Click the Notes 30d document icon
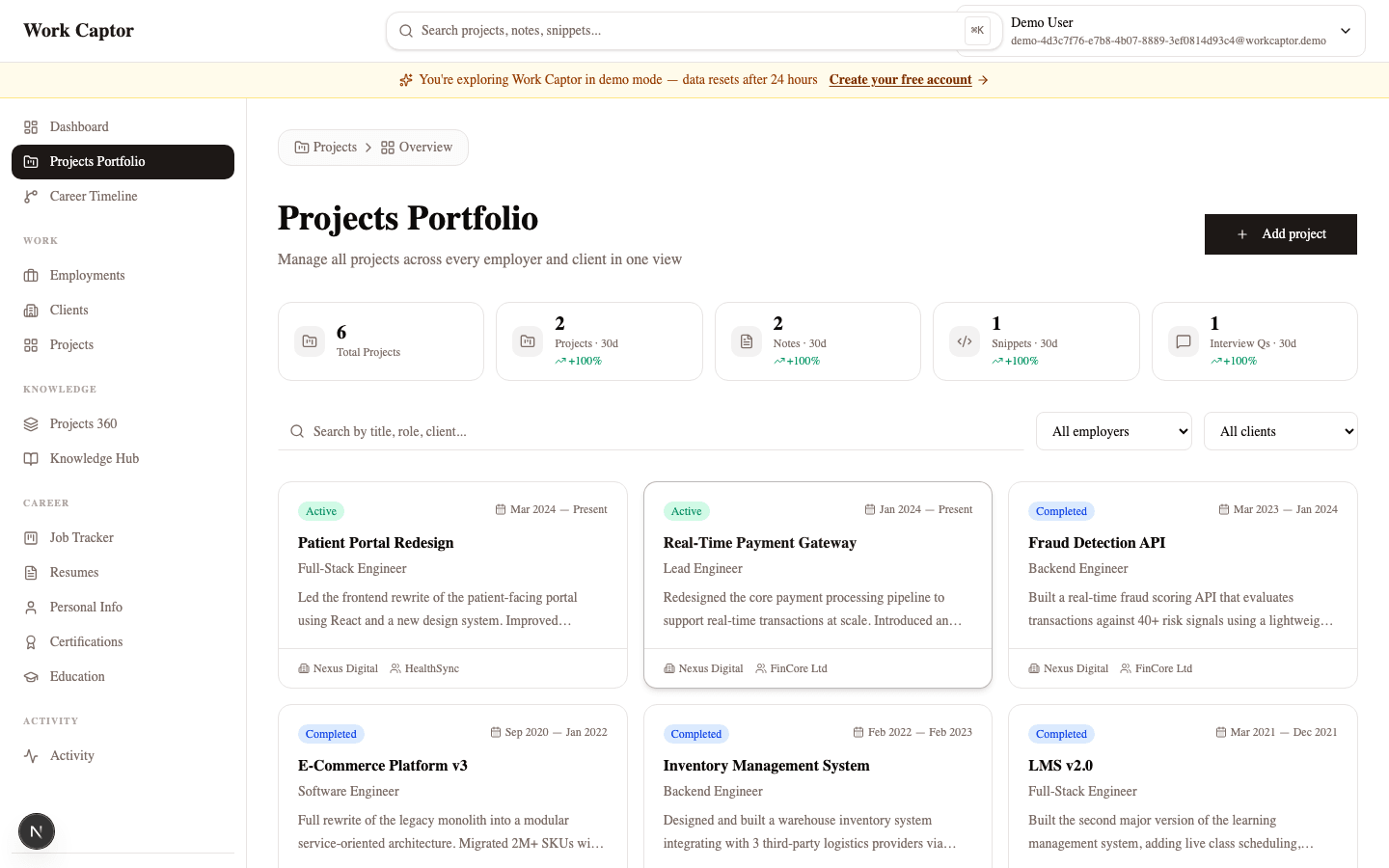Image resolution: width=1389 pixels, height=868 pixels. click(x=747, y=341)
